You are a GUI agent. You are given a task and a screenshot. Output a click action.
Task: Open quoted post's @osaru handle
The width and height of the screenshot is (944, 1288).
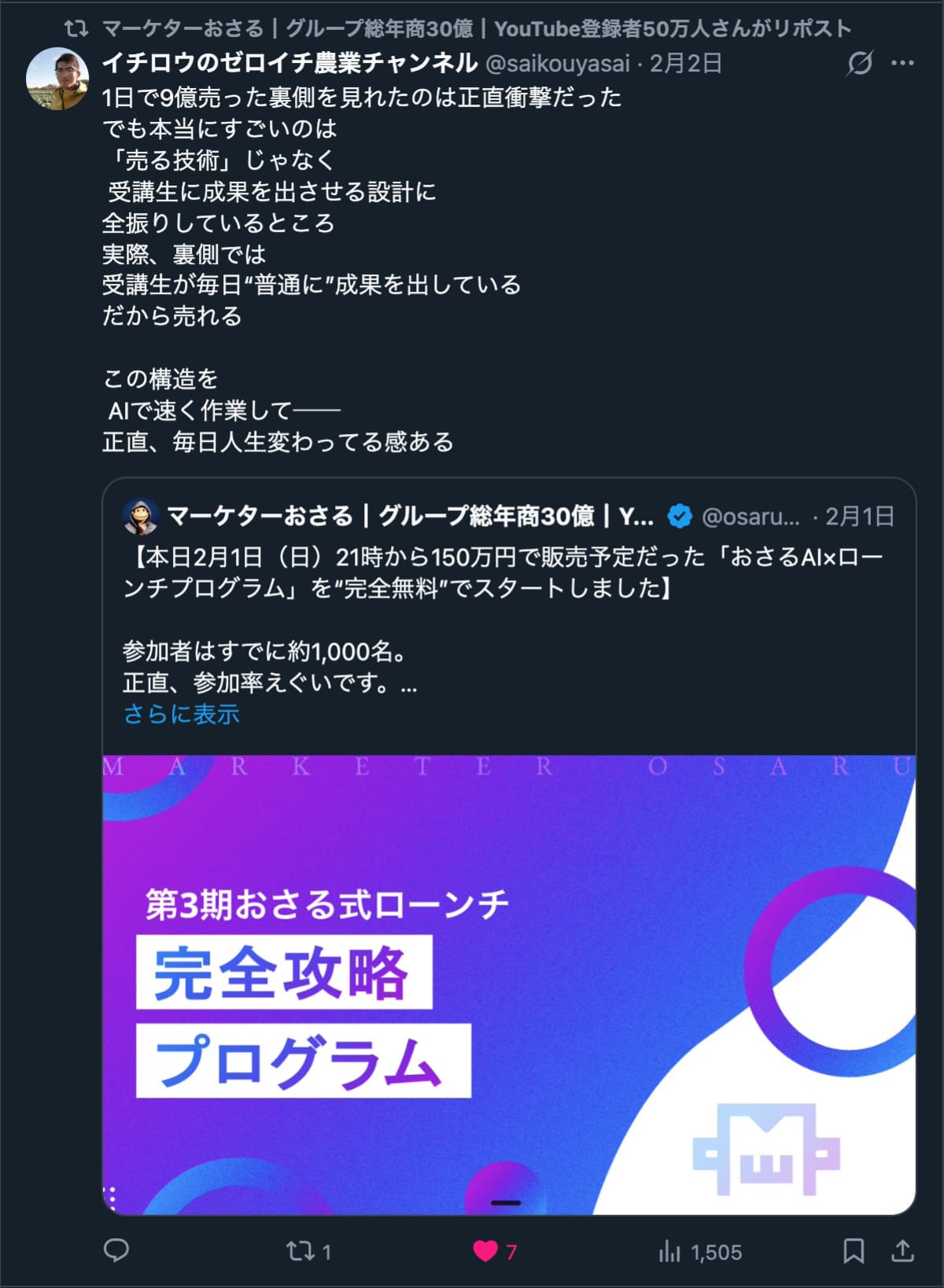click(x=750, y=517)
